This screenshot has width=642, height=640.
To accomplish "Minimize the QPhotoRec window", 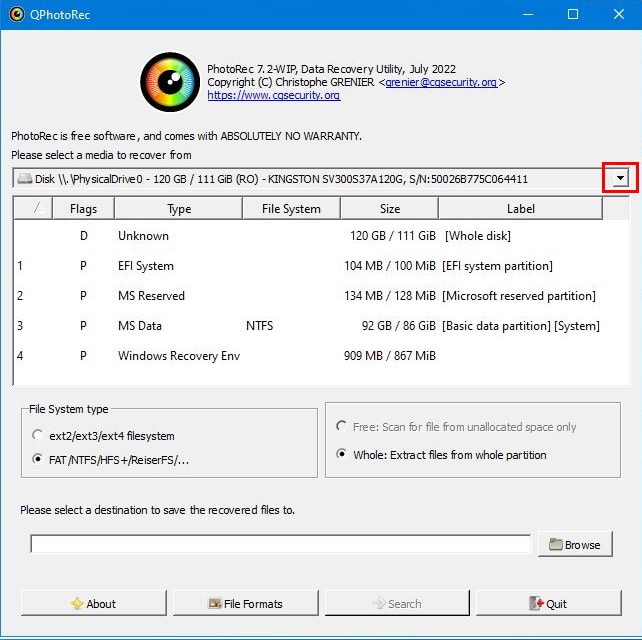I will (528, 15).
